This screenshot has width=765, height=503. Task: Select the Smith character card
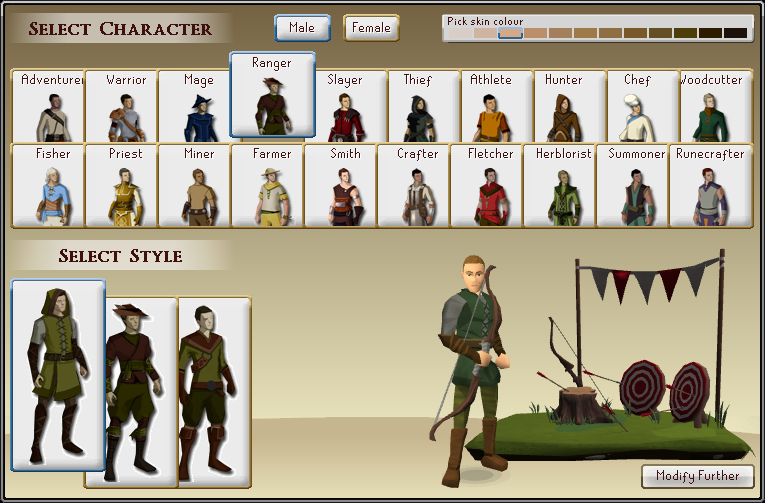(x=341, y=185)
